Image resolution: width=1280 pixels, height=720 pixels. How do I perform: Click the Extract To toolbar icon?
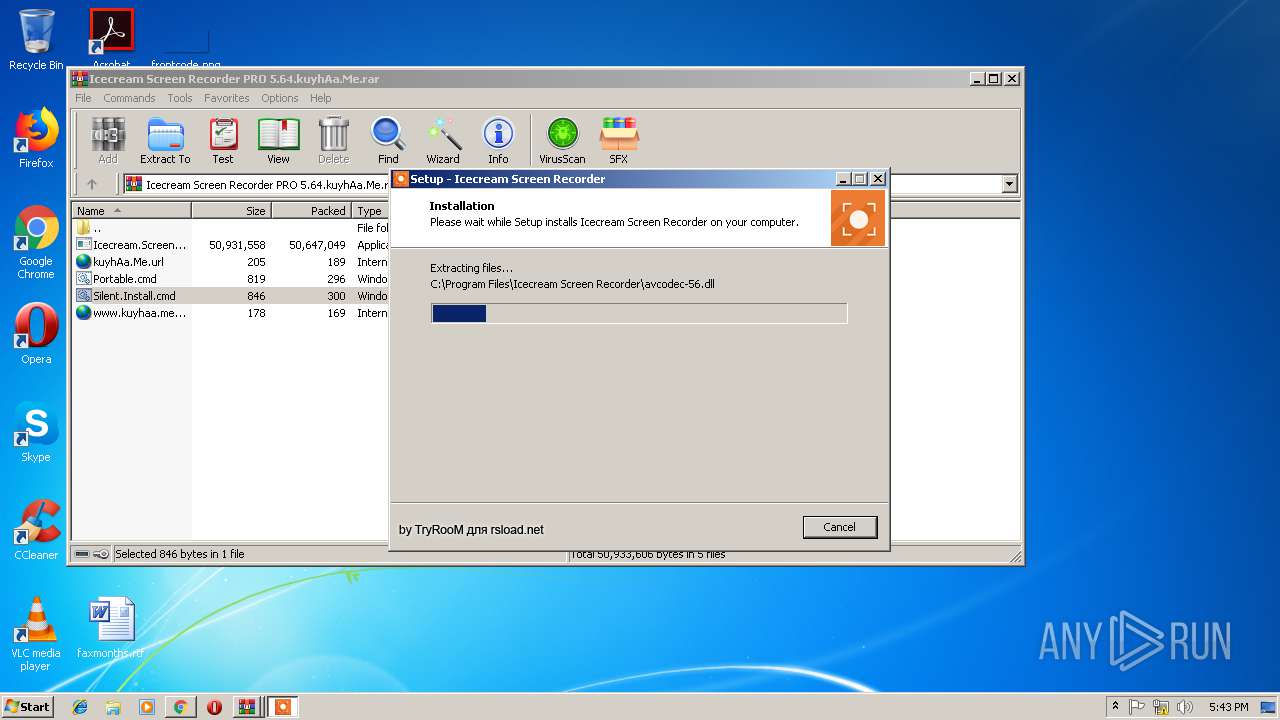[165, 140]
